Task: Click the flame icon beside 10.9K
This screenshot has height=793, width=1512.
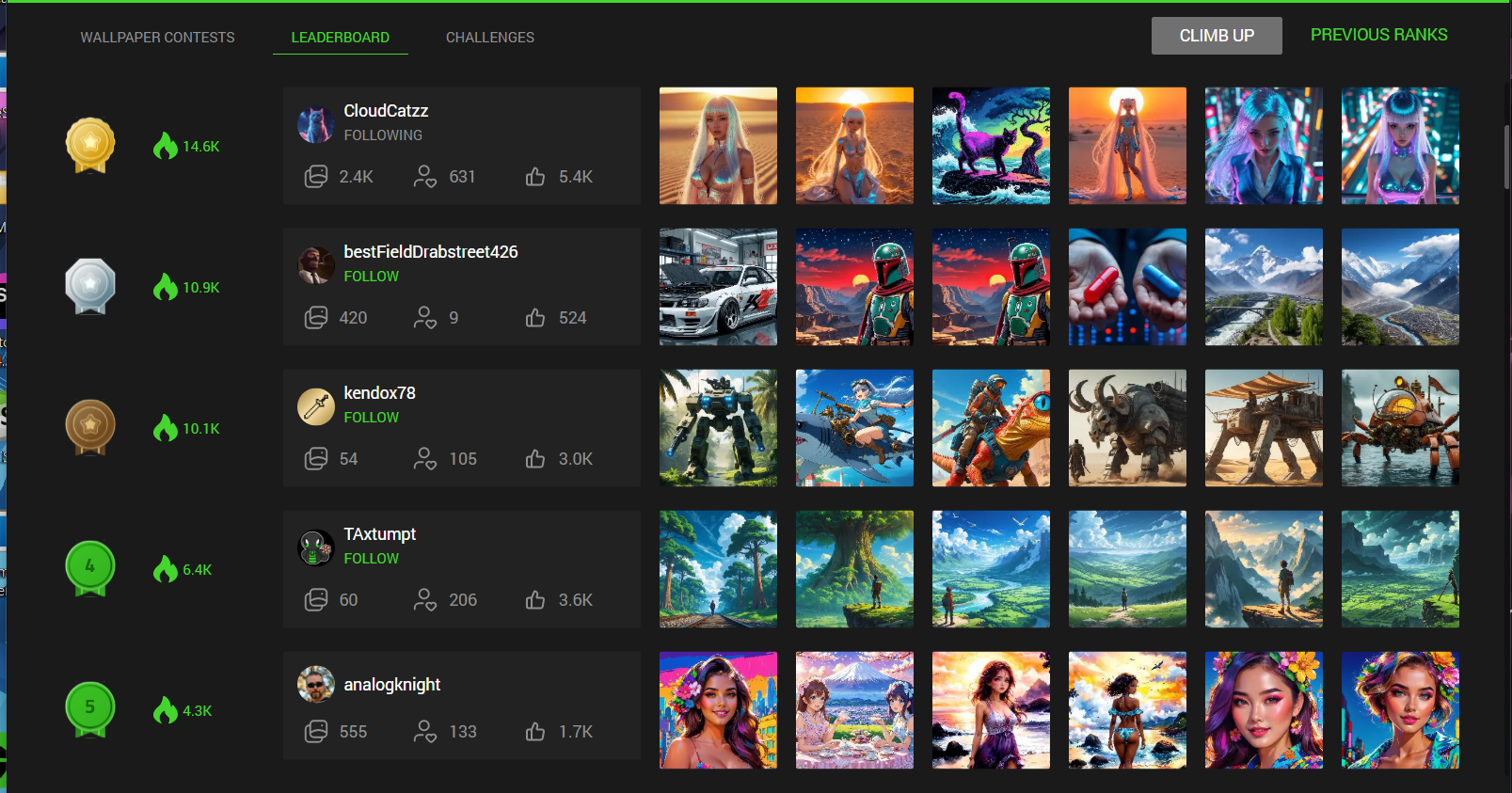Action: coord(166,287)
